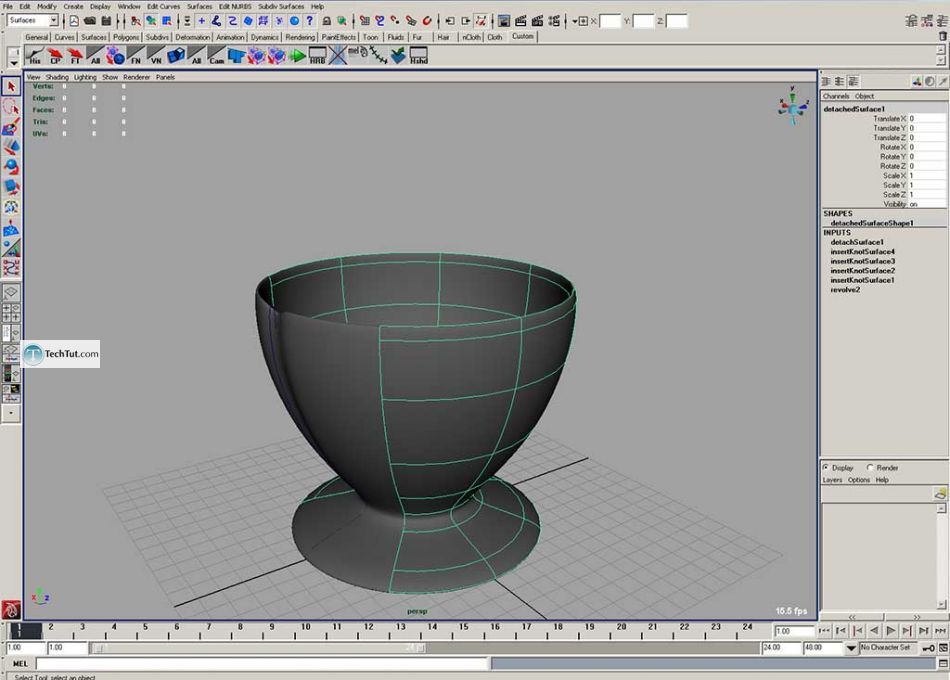950x680 pixels.
Task: Click the CP shelf button
Action: [x=55, y=56]
